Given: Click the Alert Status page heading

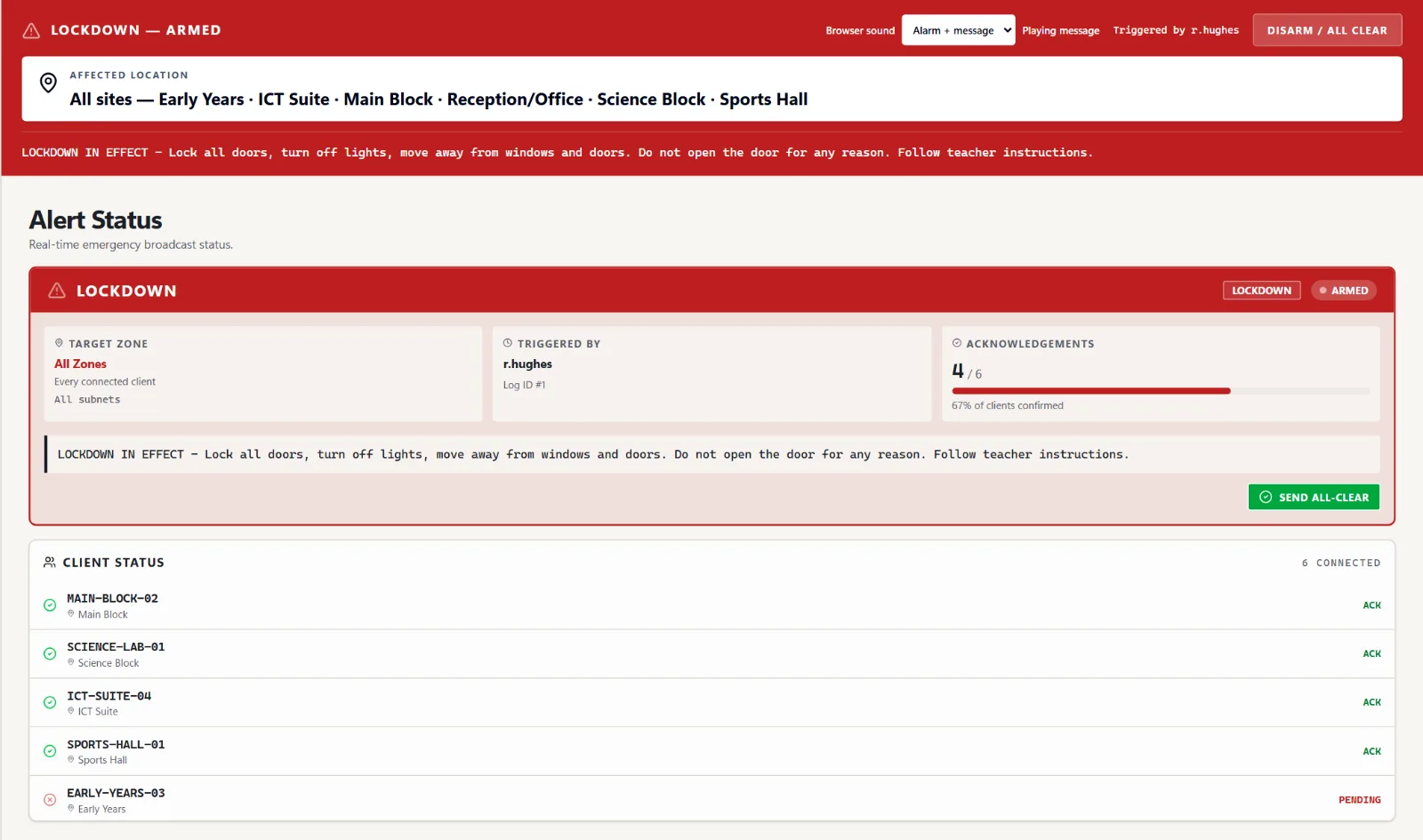Looking at the screenshot, I should (96, 220).
